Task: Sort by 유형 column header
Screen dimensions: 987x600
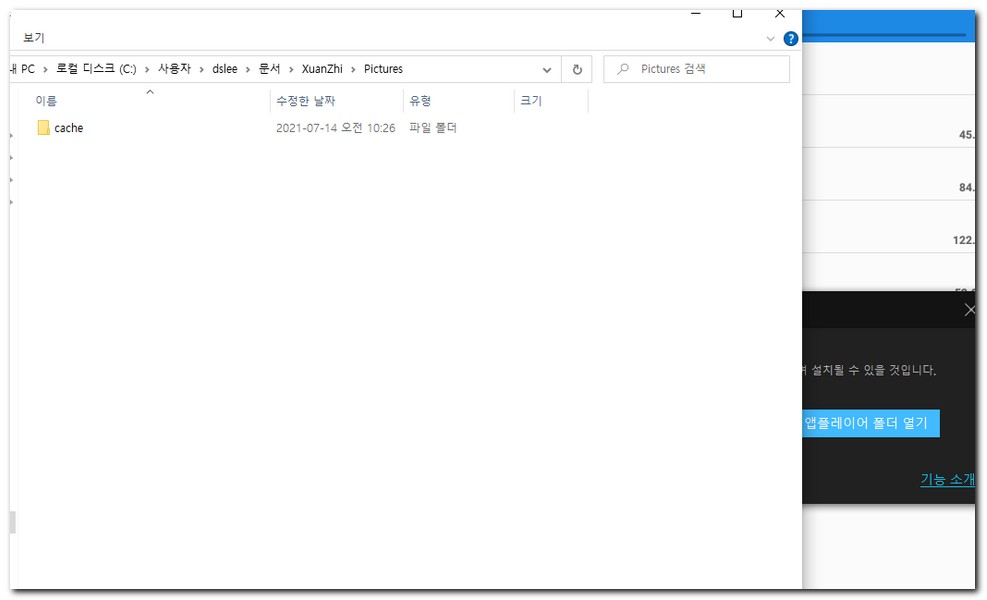Action: click(x=420, y=102)
